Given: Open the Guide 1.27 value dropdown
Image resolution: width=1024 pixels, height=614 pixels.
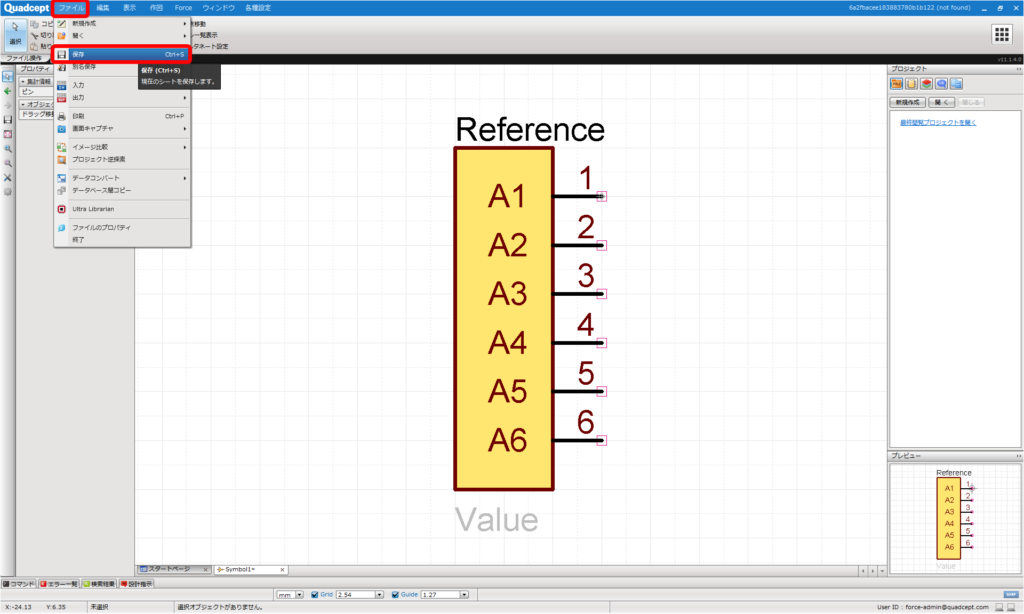Looking at the screenshot, I should pyautogui.click(x=464, y=595).
